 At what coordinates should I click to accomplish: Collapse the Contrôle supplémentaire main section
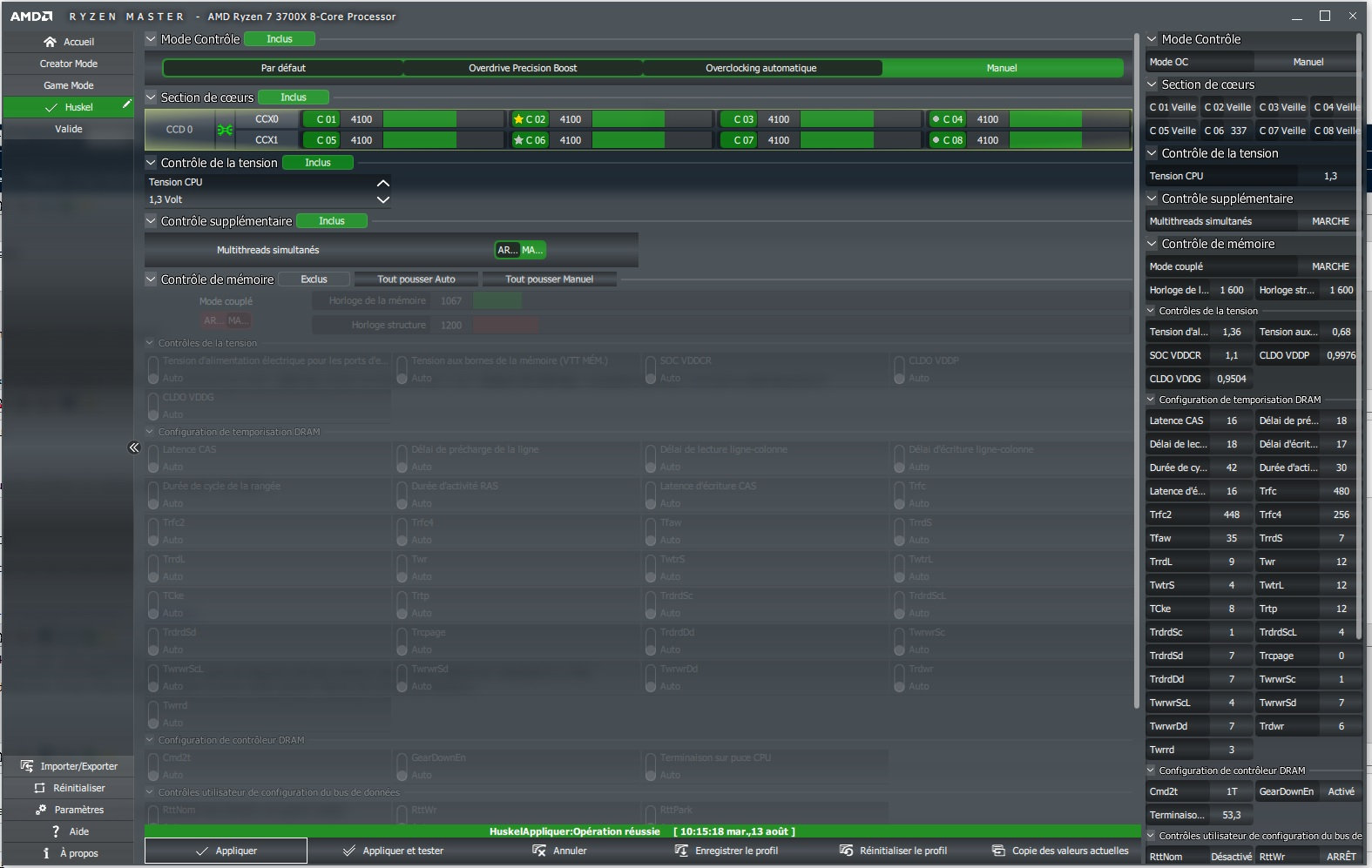pos(151,221)
